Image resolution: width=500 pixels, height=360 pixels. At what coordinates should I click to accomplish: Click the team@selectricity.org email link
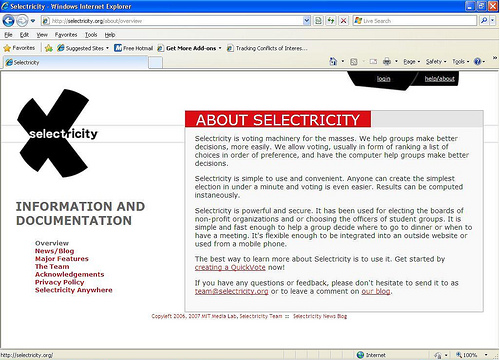point(231,291)
